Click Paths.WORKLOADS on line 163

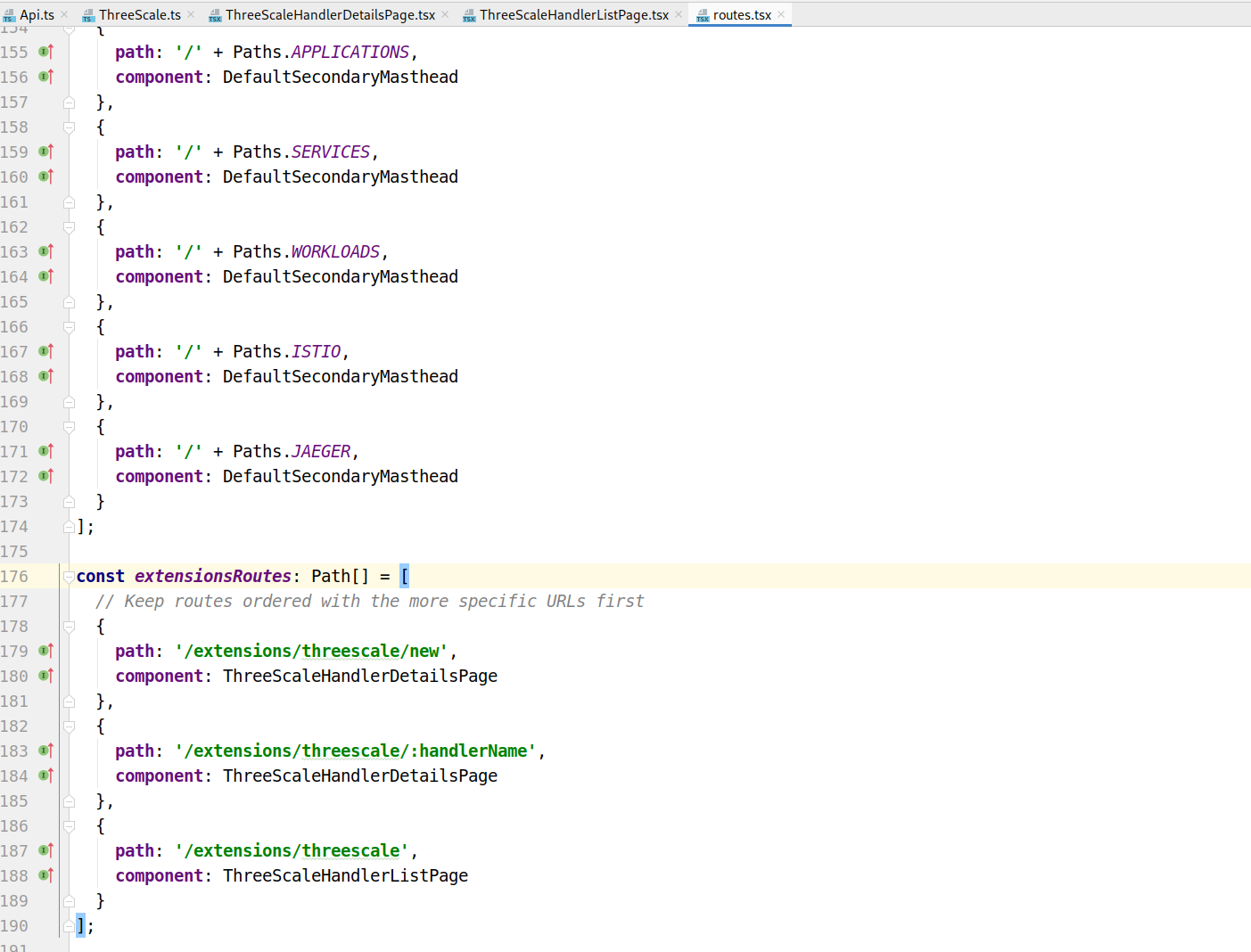(306, 251)
